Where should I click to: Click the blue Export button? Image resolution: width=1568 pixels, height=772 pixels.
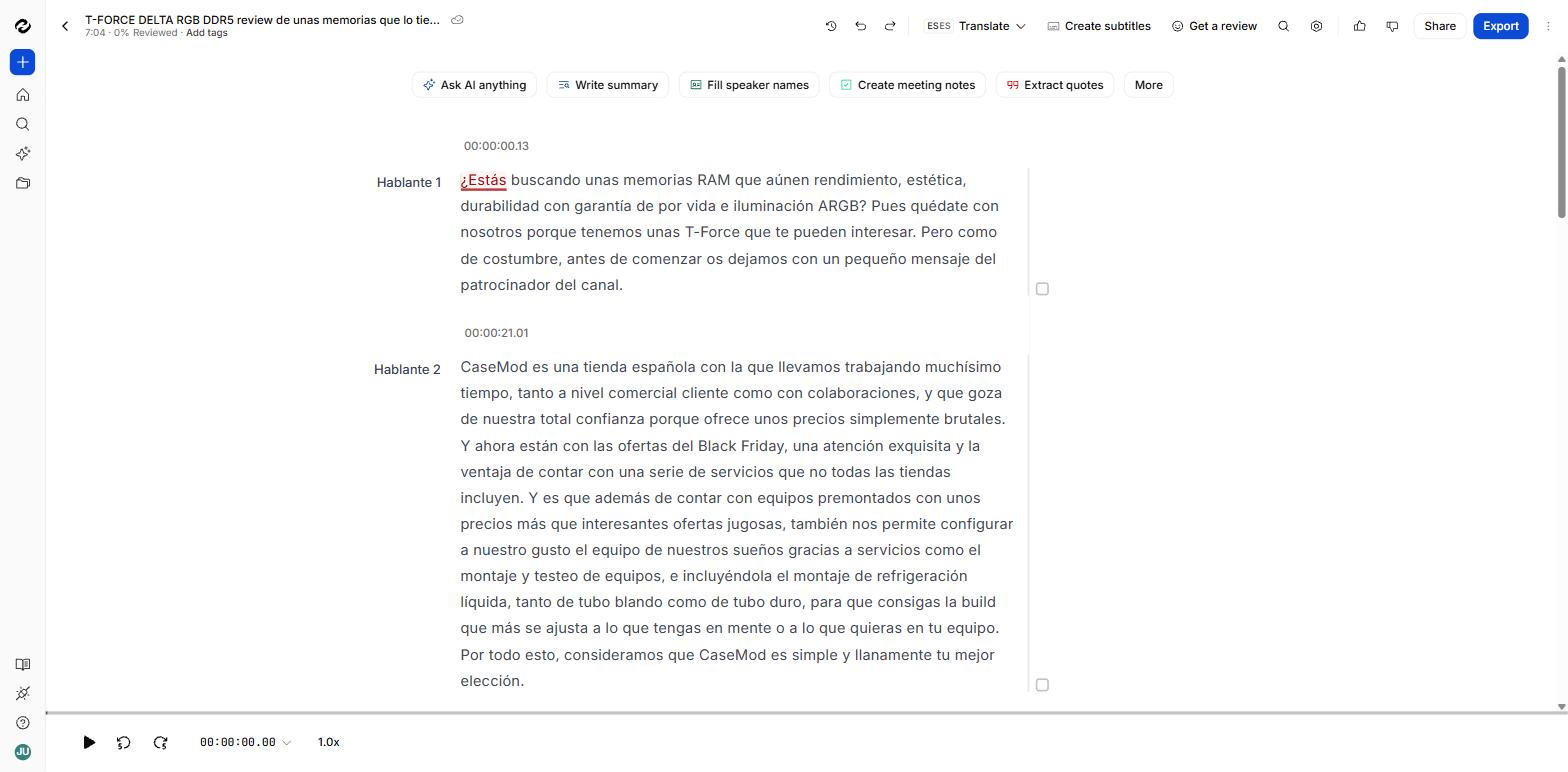(1500, 26)
